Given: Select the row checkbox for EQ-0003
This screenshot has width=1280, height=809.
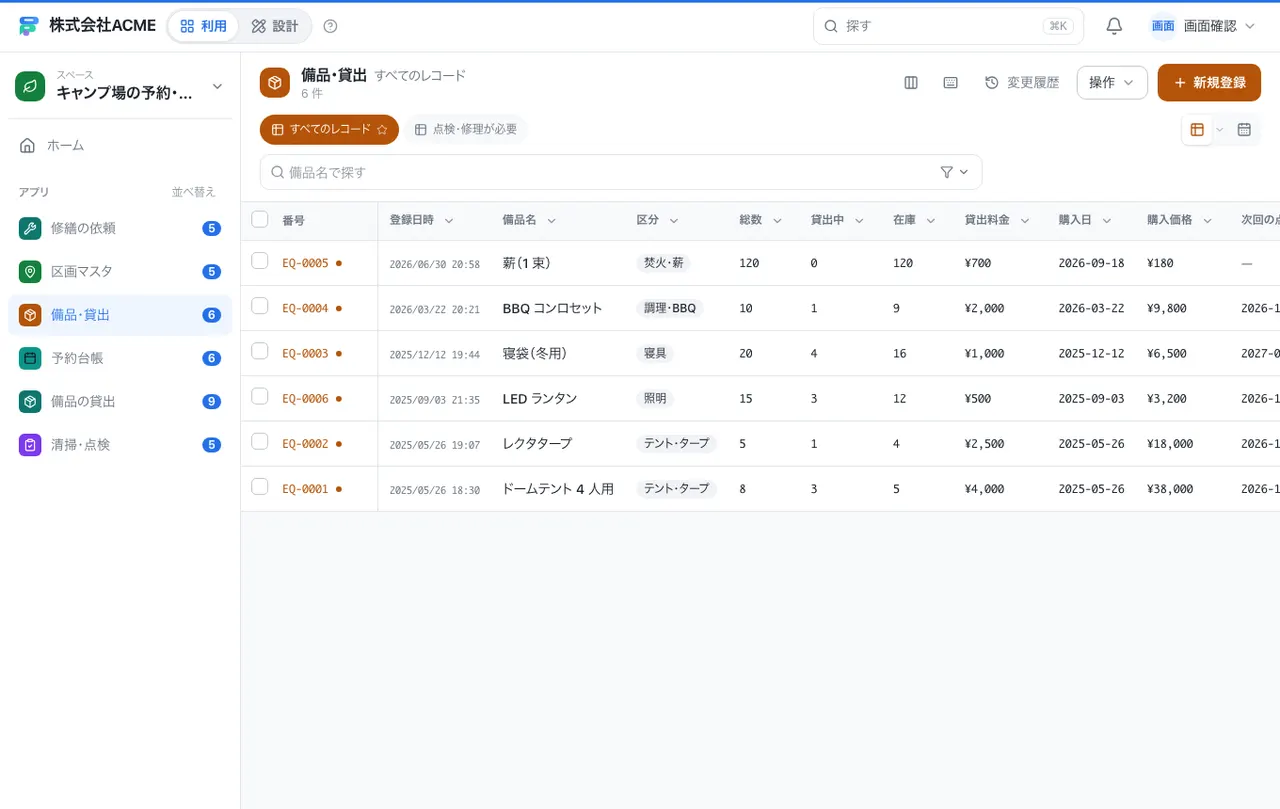Looking at the screenshot, I should pos(260,351).
